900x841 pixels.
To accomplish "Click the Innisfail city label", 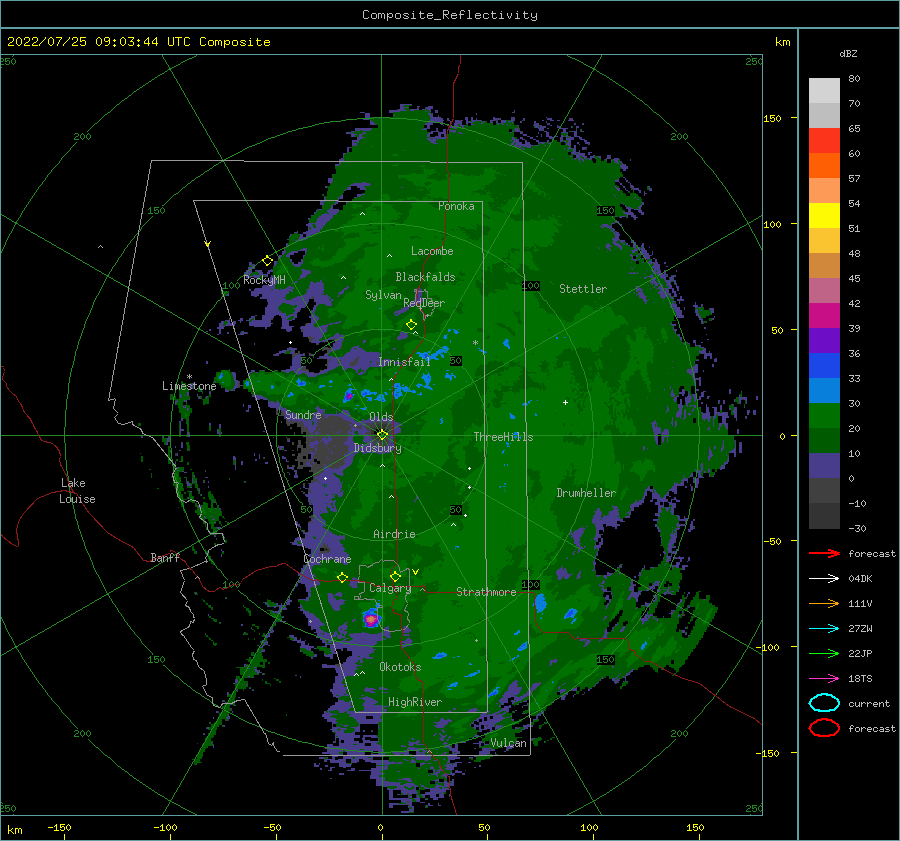I will pos(404,362).
